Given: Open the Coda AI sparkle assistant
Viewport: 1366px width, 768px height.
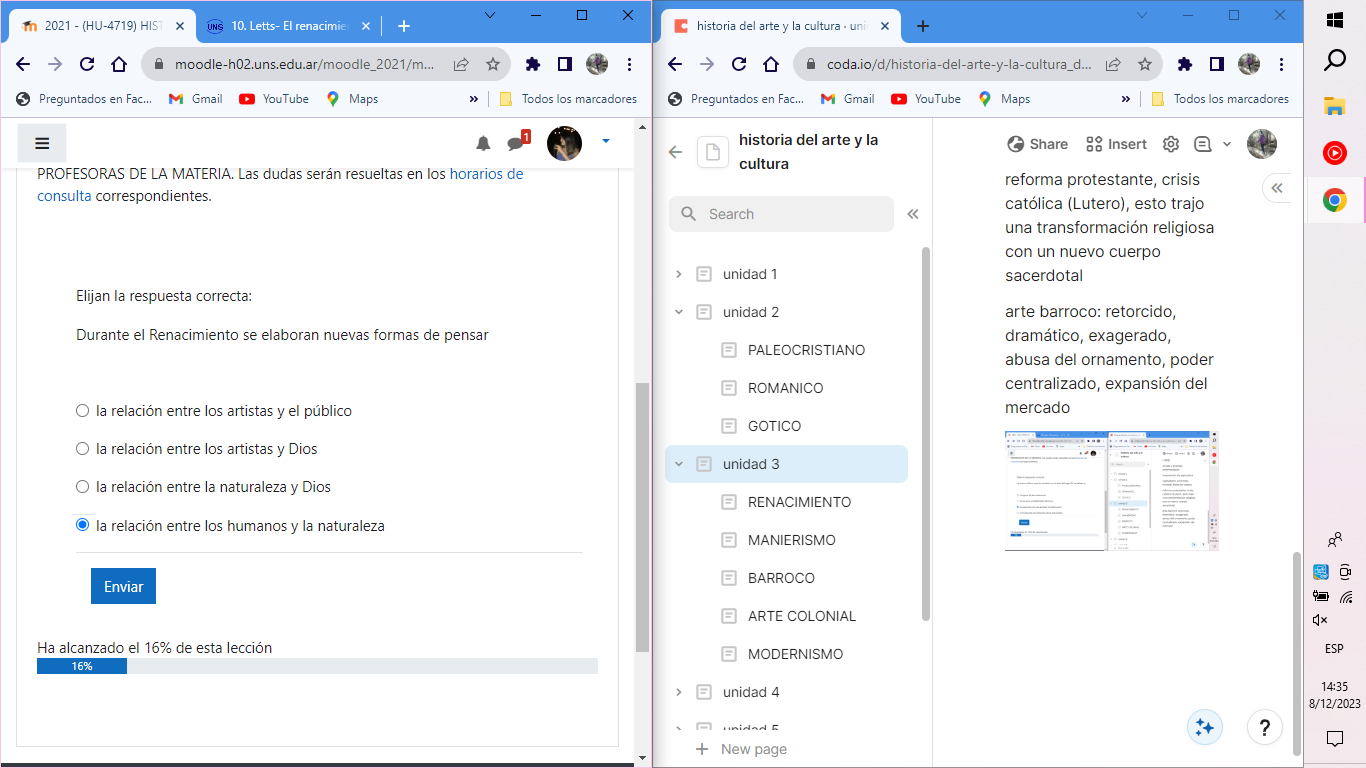Looking at the screenshot, I should (1205, 727).
